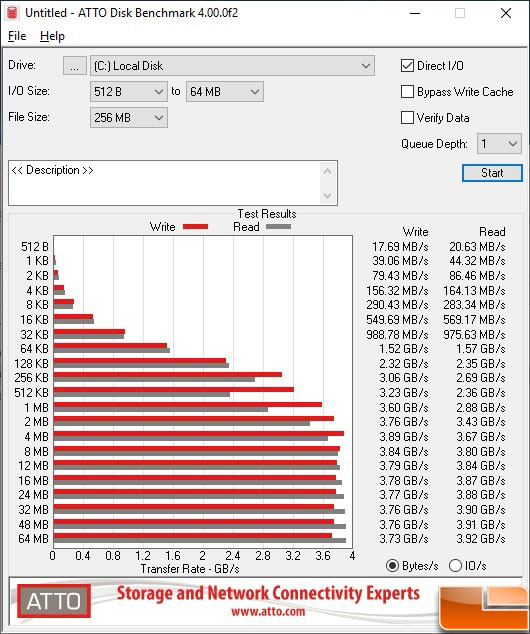Open the File menu
530x634 pixels.
tap(17, 36)
